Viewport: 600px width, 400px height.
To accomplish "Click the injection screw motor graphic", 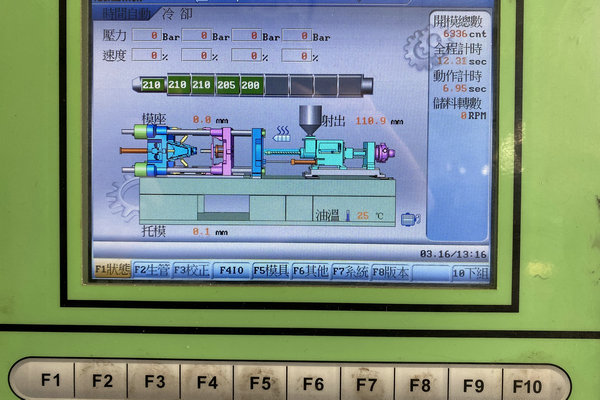I will pyautogui.click(x=381, y=154).
